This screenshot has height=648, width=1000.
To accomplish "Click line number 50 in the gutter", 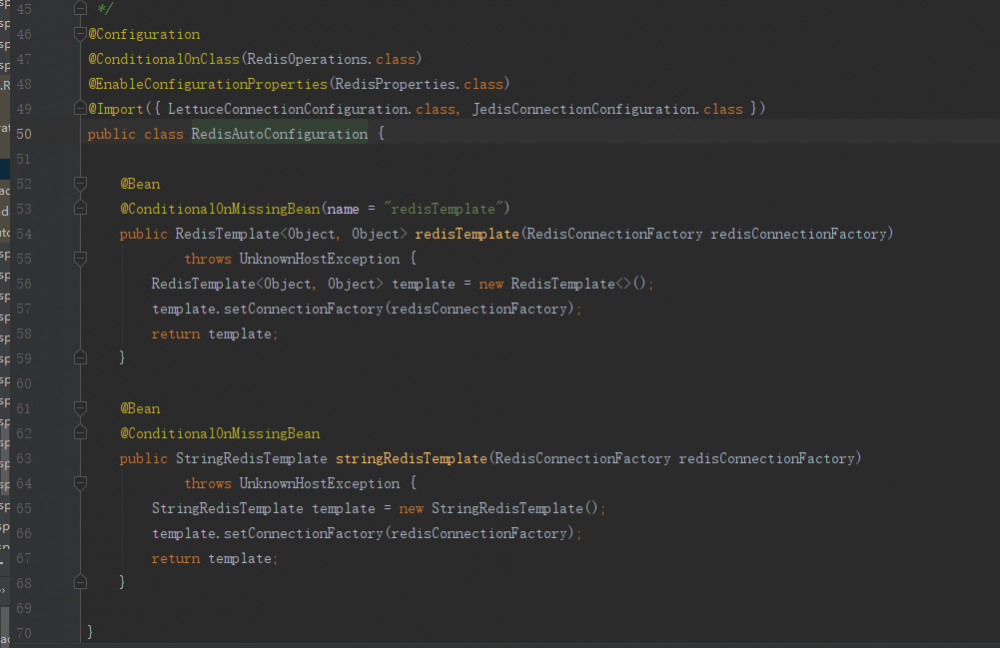I will (24, 134).
